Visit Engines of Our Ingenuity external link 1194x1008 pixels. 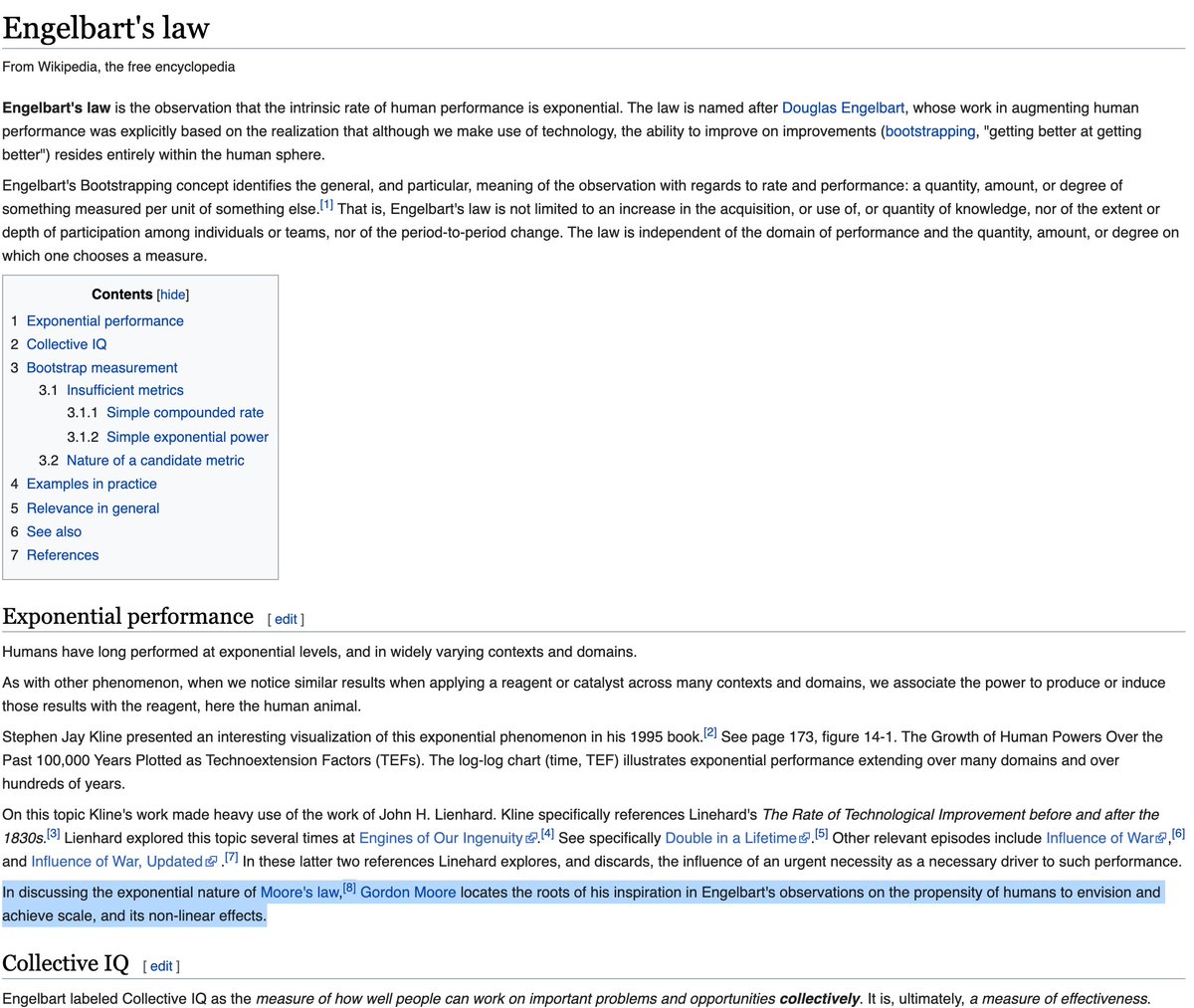[x=448, y=838]
